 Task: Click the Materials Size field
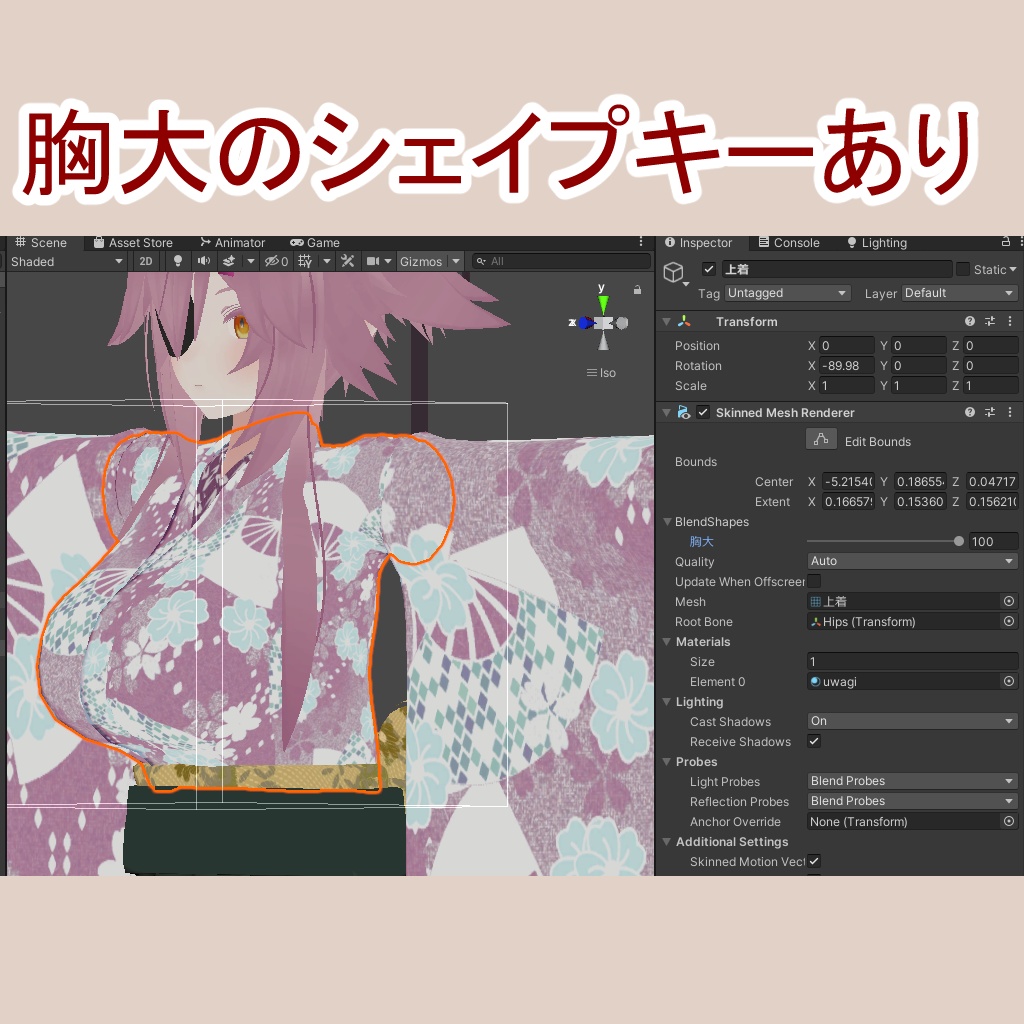912,661
